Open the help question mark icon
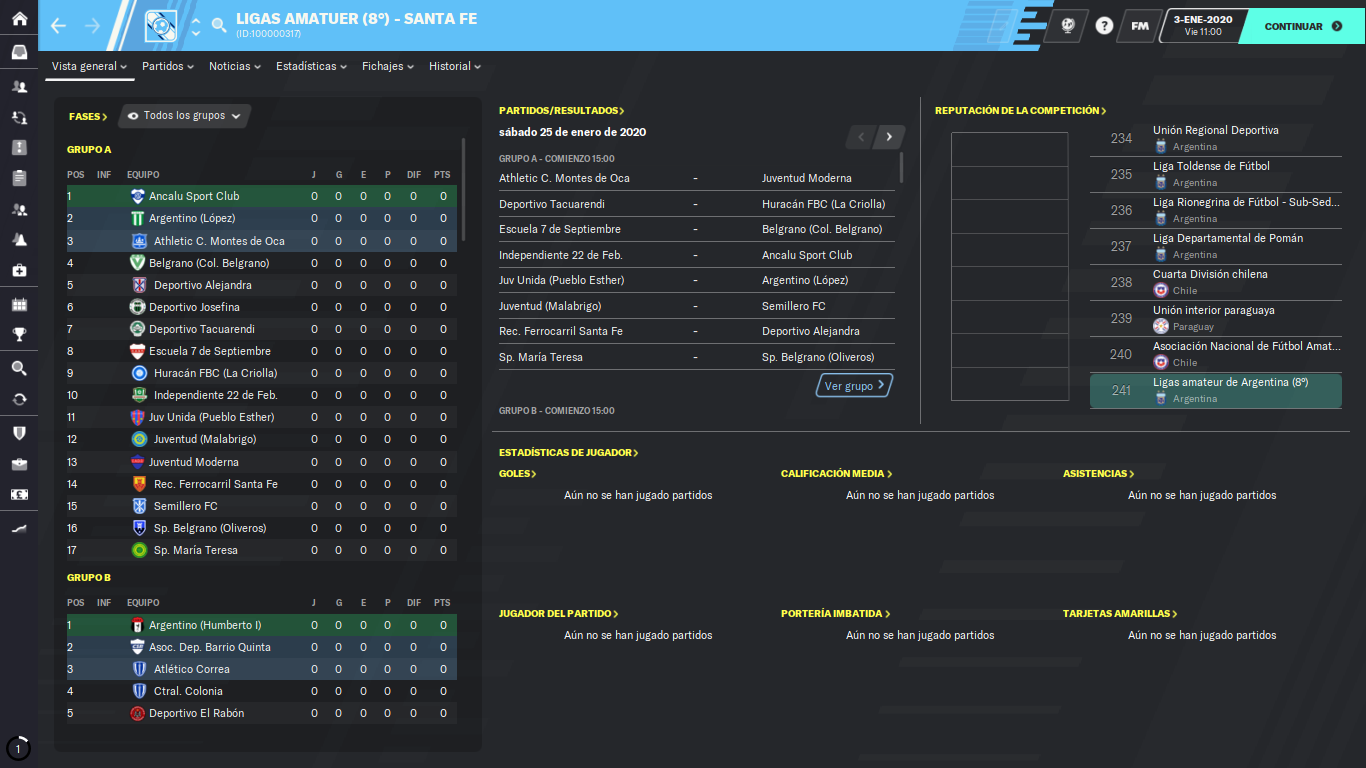 pos(1104,26)
